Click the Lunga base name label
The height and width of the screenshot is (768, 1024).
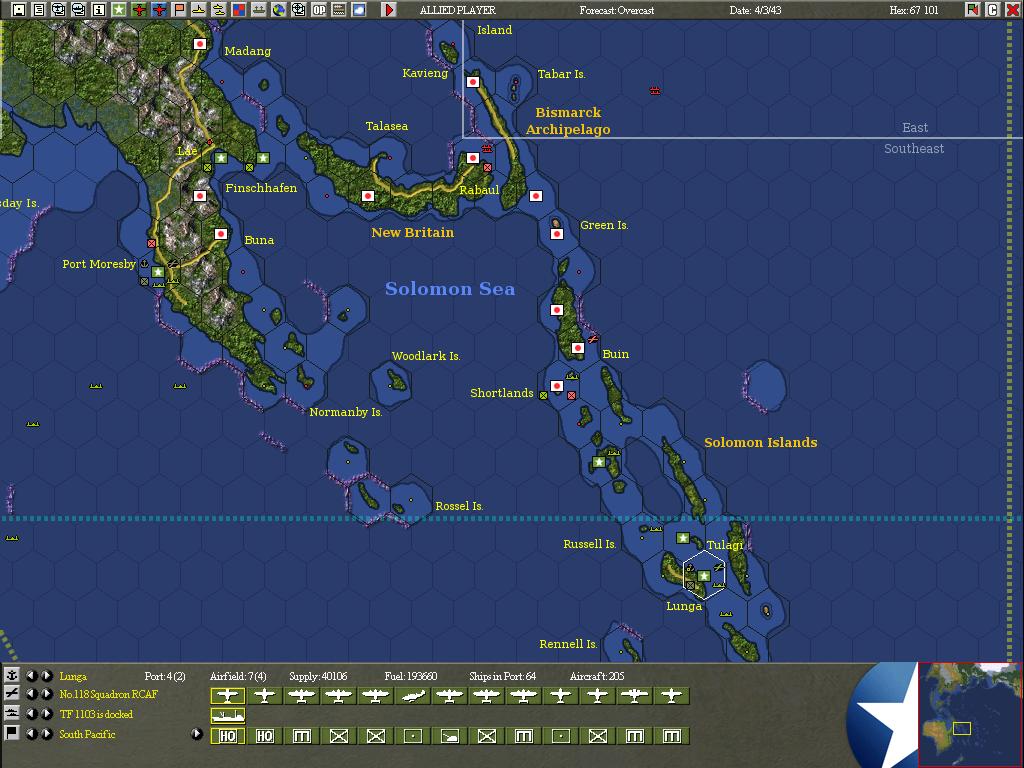(72, 676)
